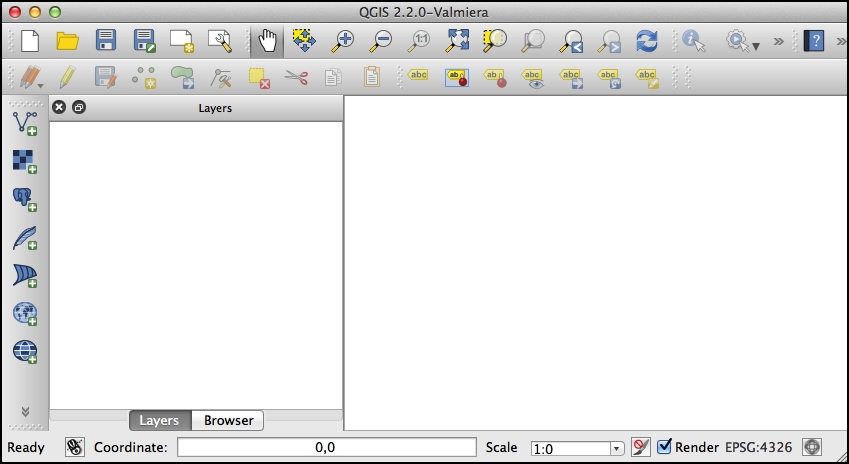The height and width of the screenshot is (464, 849).
Task: Click Add PostGIS Layers elephant icon
Action: [25, 200]
